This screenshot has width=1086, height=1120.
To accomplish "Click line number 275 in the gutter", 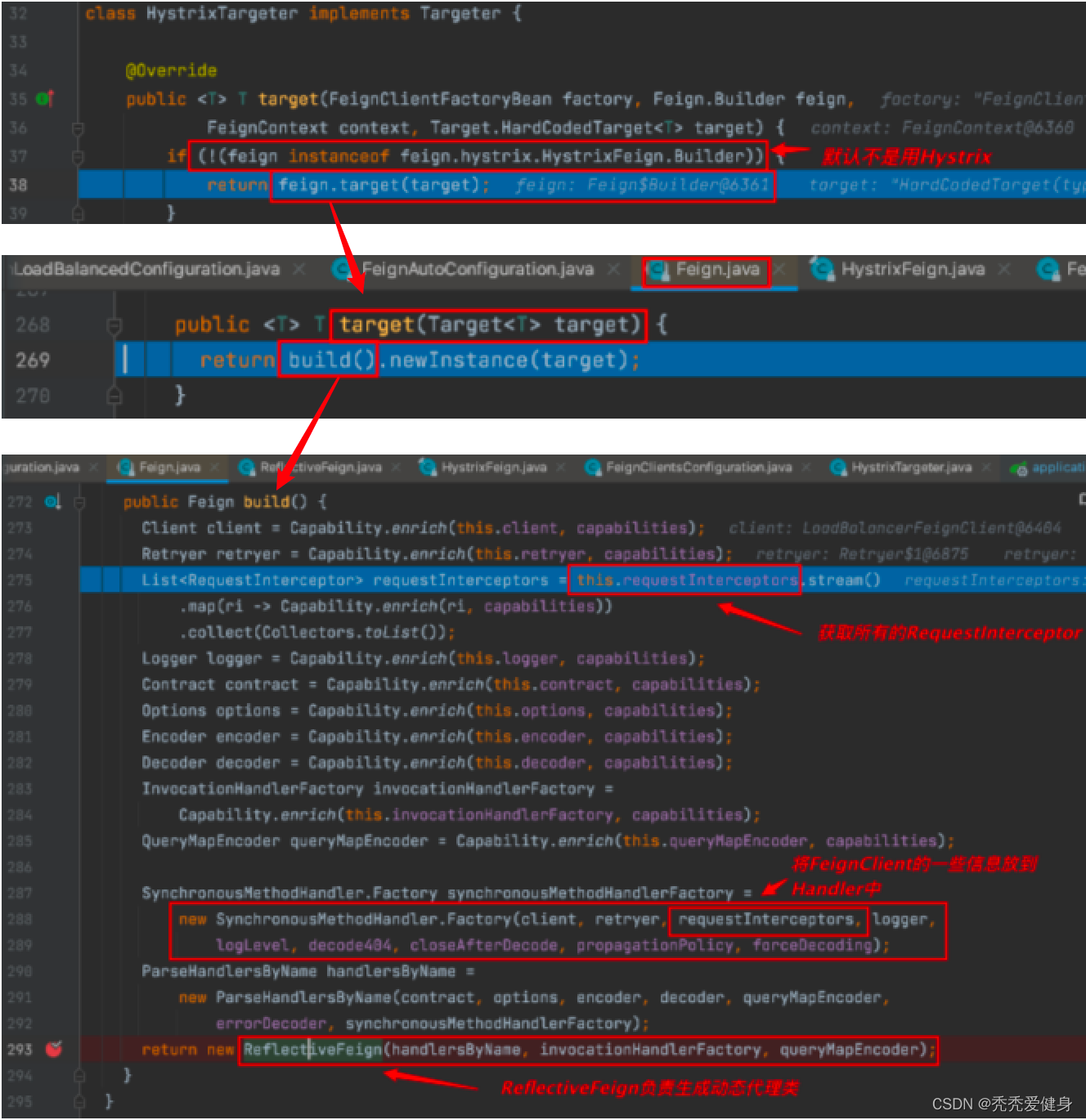I will (x=20, y=580).
